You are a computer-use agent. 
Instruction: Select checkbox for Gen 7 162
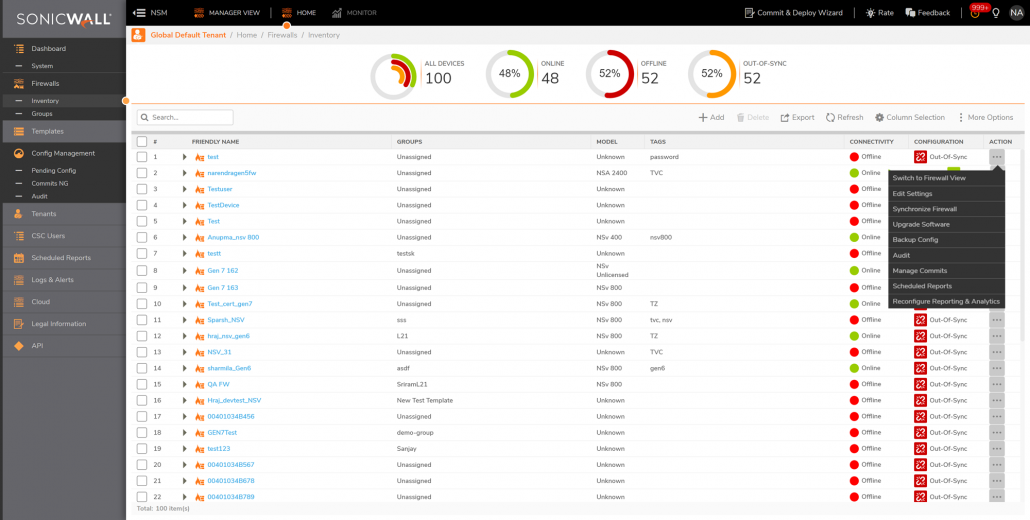coord(142,271)
